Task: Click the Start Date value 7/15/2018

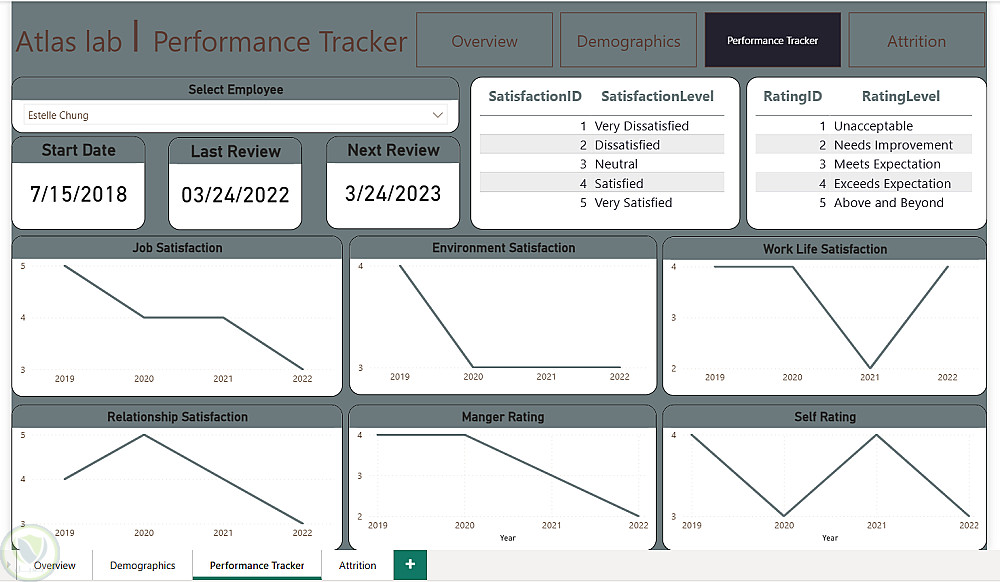Action: click(x=78, y=194)
